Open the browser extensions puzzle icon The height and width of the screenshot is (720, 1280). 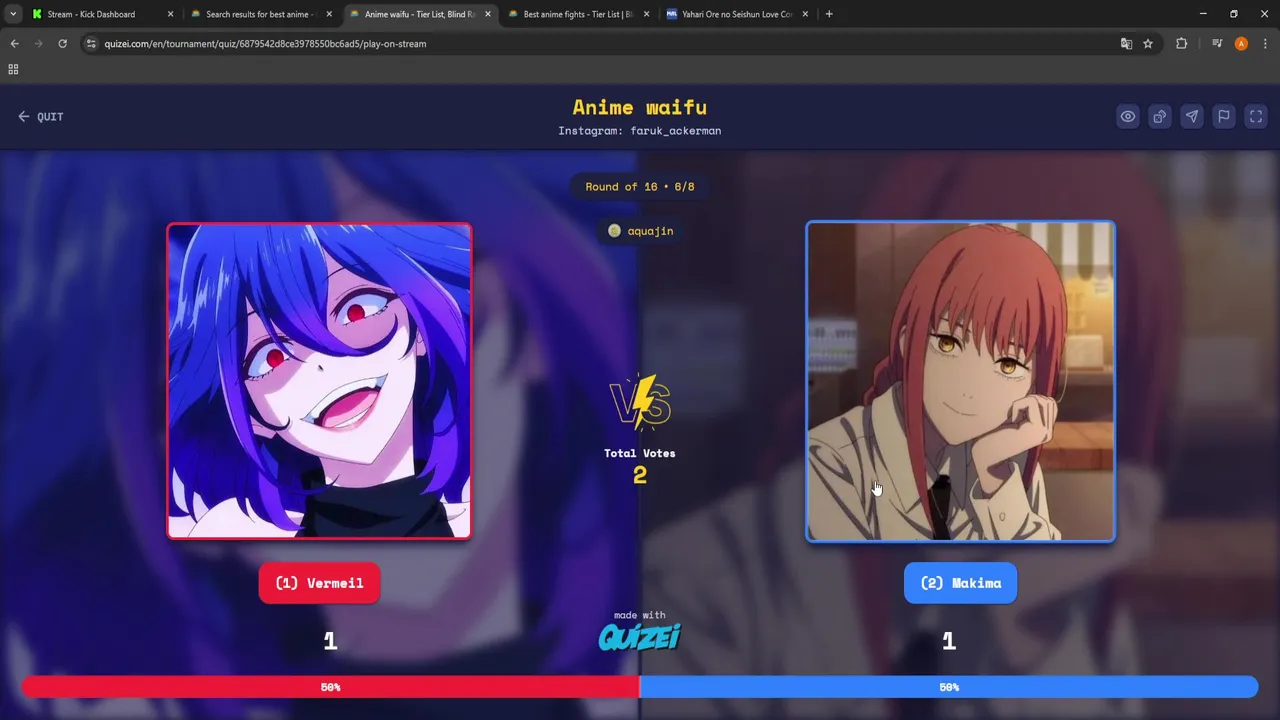(1181, 44)
